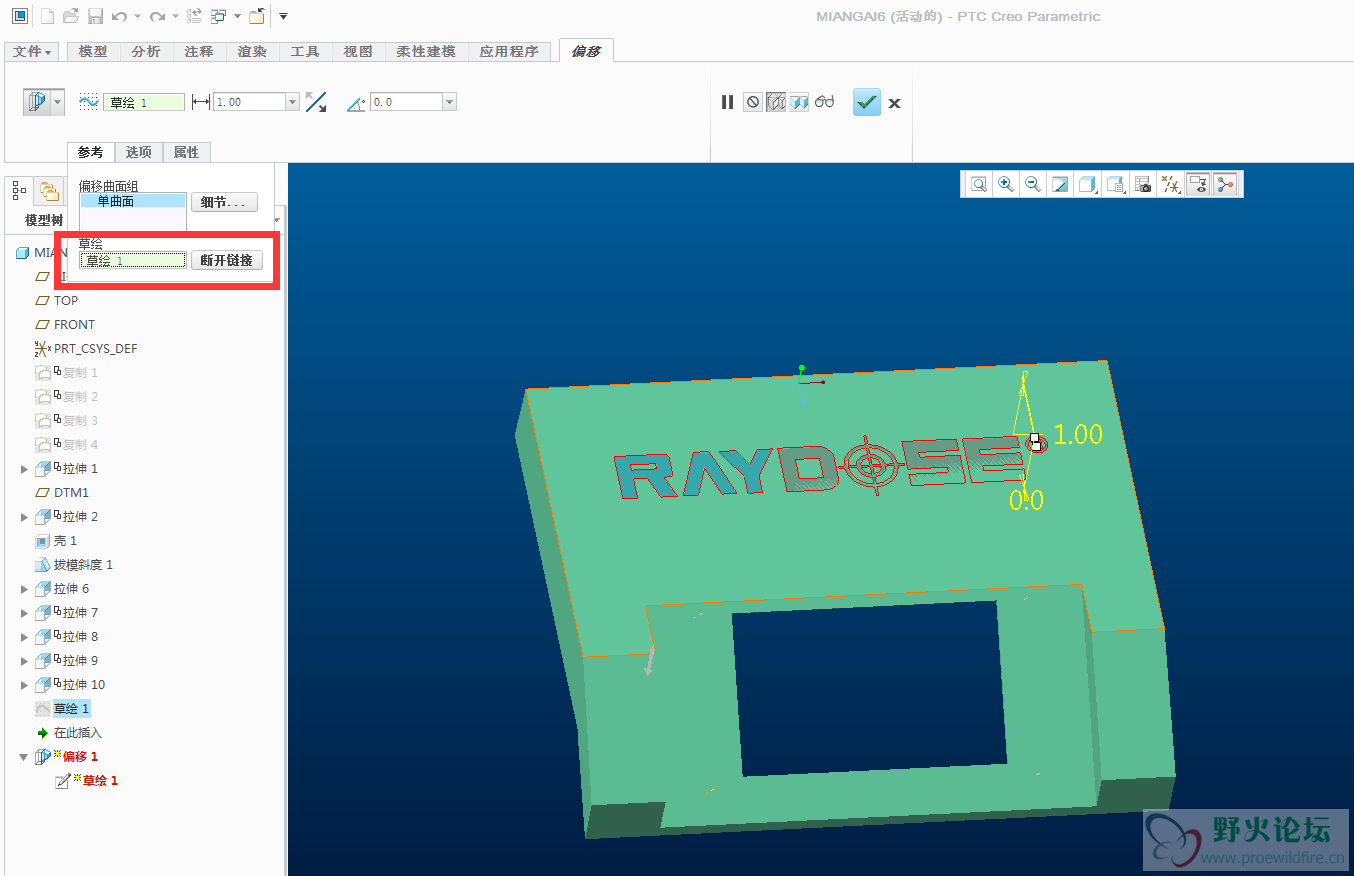Click the 1.00 dimension on the model

(x=1078, y=434)
